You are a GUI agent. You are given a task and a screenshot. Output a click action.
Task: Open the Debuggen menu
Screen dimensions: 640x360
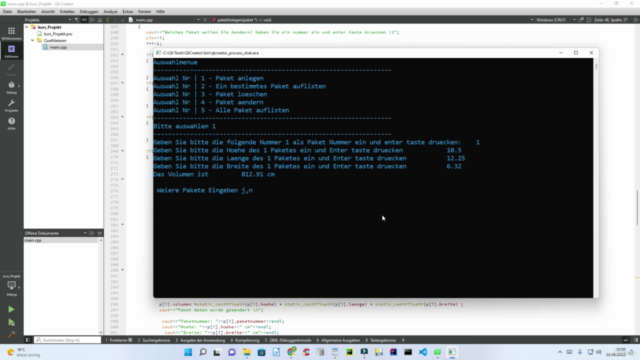pyautogui.click(x=89, y=12)
